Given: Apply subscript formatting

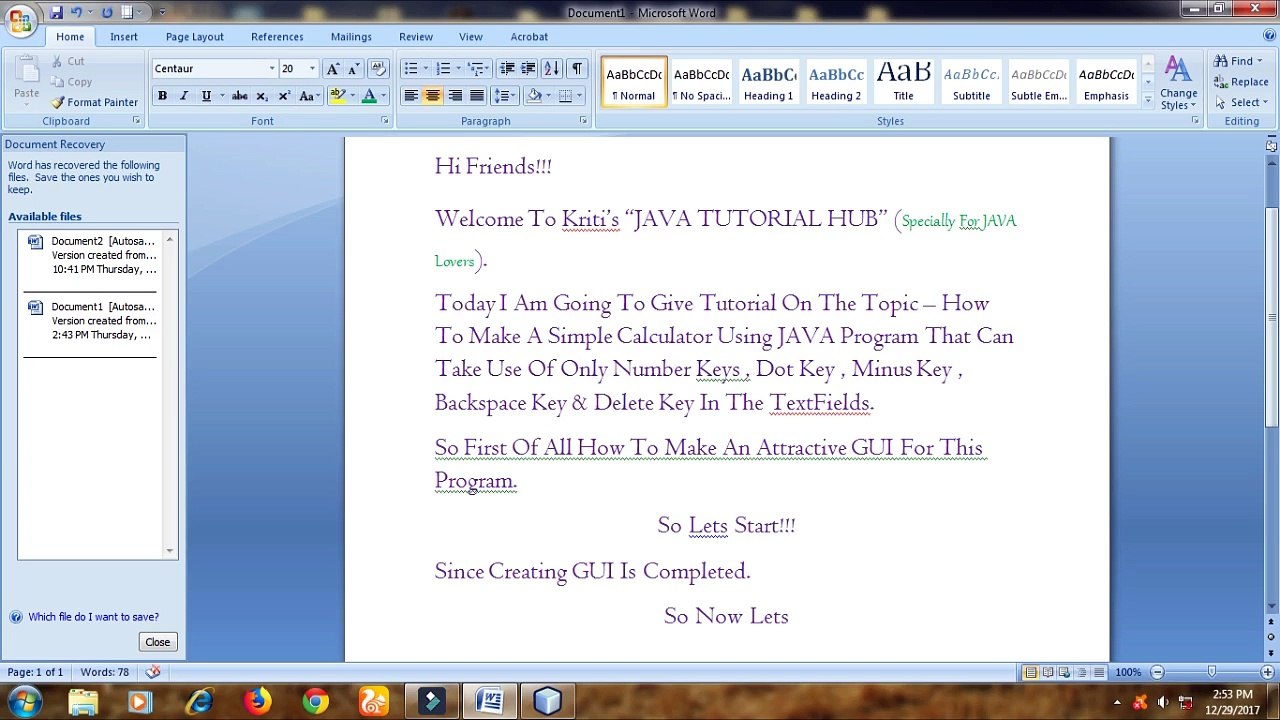Looking at the screenshot, I should click(262, 96).
